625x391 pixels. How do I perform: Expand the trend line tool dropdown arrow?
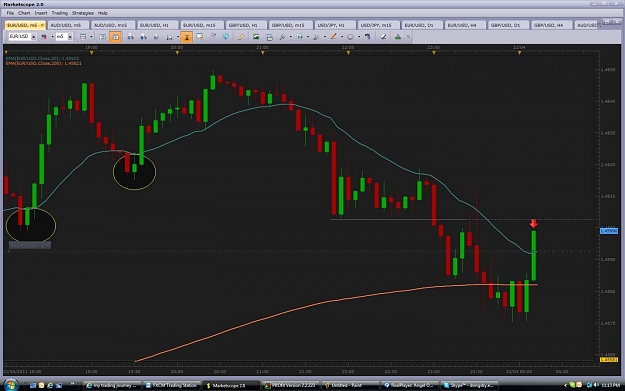coord(342,37)
